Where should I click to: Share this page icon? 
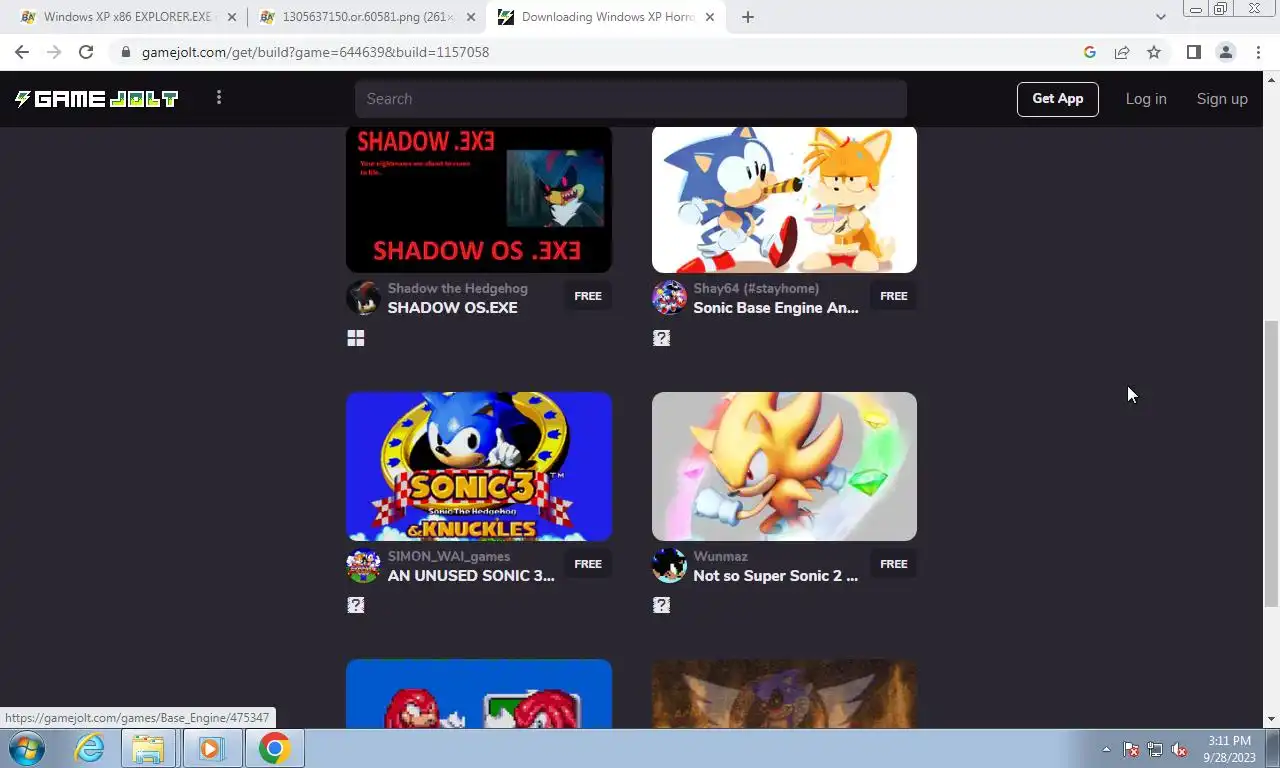1122,52
